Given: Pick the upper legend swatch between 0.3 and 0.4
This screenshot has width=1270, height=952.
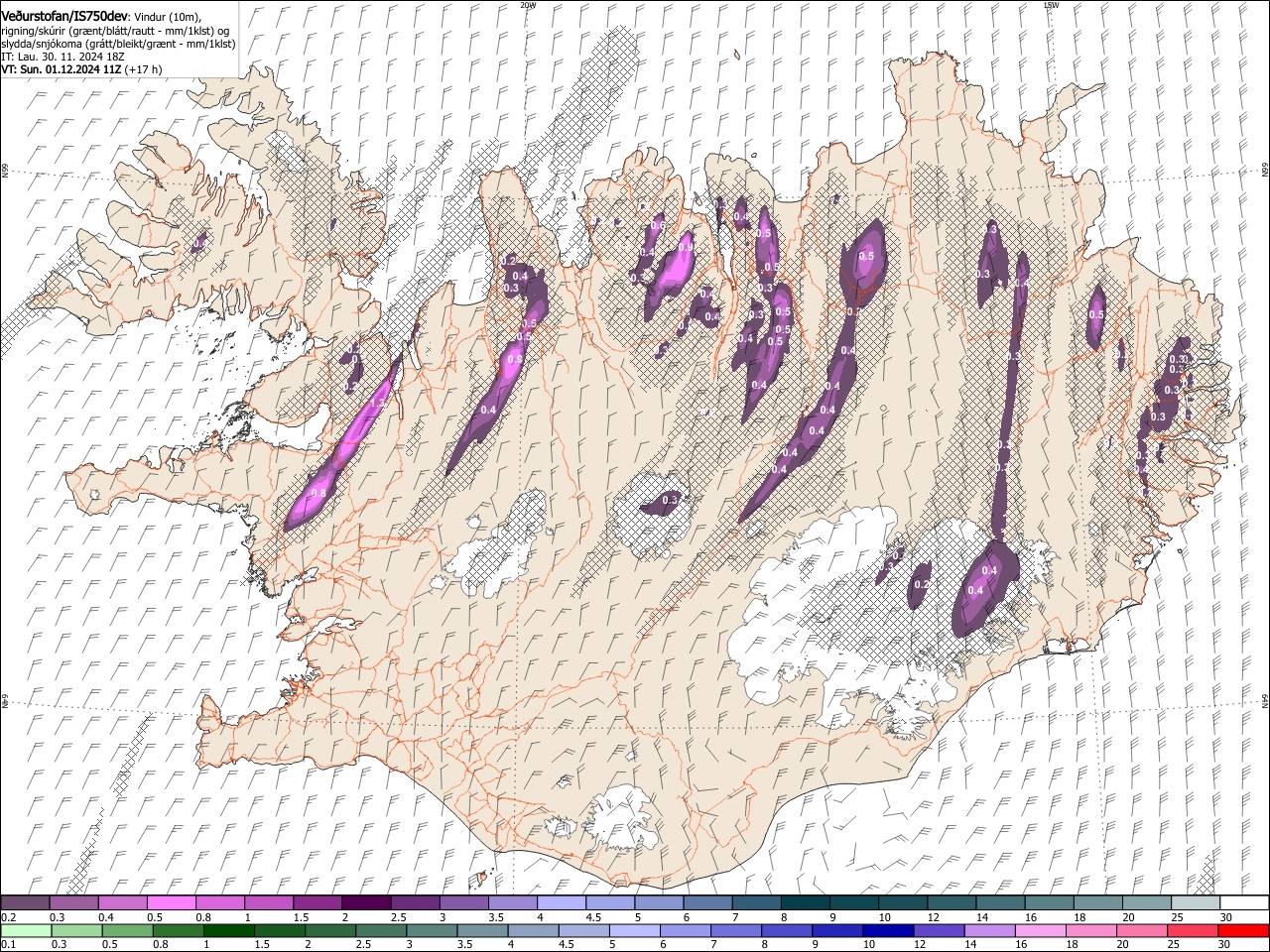Looking at the screenshot, I should tap(73, 903).
